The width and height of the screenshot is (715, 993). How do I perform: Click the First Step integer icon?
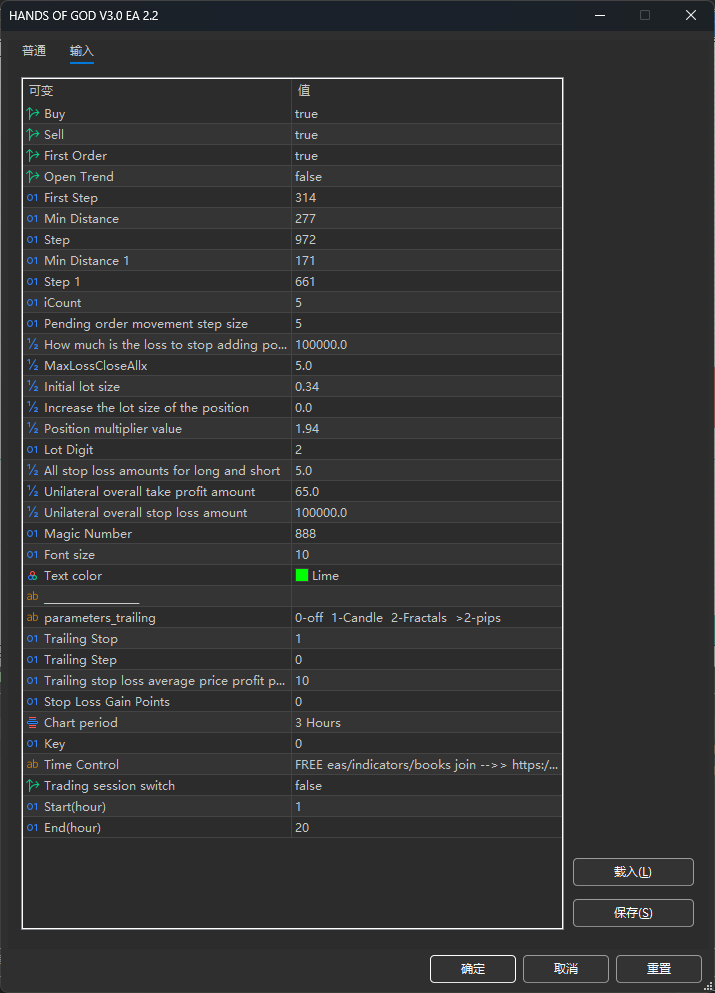tap(33, 198)
